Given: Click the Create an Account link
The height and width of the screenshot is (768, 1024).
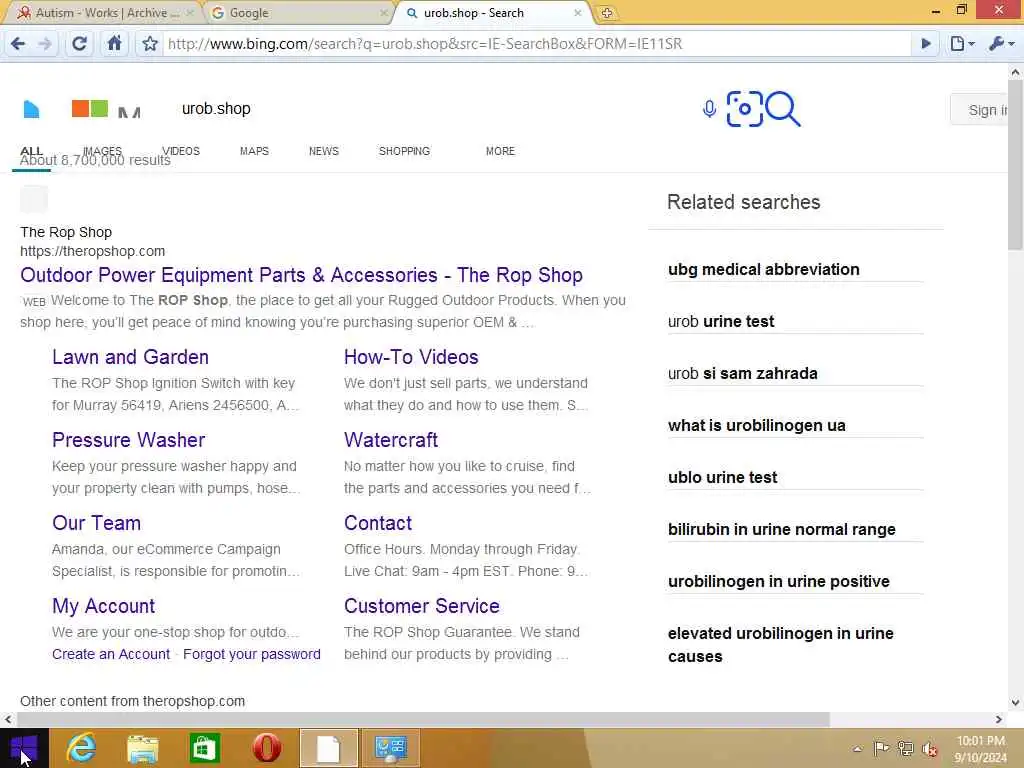Looking at the screenshot, I should click(x=111, y=654).
